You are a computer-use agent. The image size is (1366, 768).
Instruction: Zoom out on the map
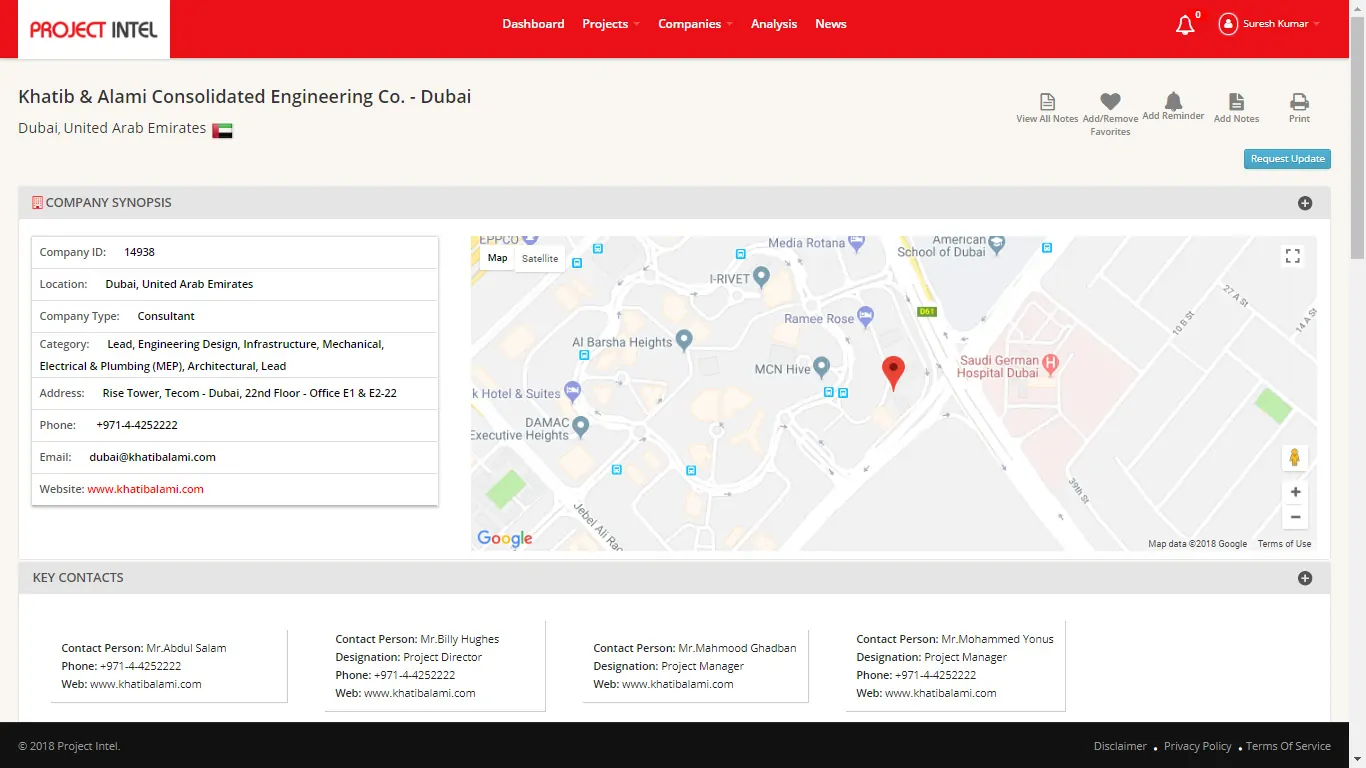(1295, 517)
